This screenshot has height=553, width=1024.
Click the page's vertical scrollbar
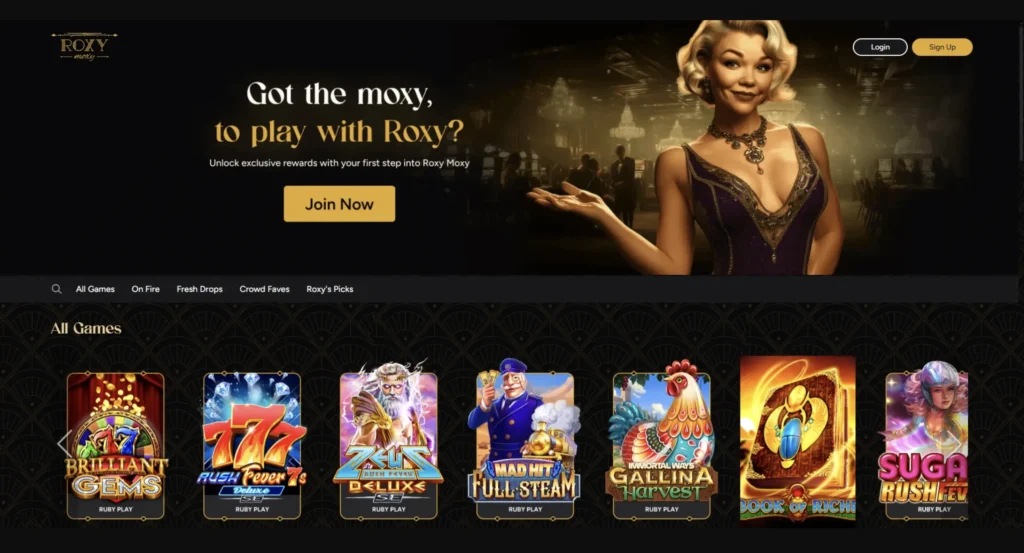[x=1021, y=91]
